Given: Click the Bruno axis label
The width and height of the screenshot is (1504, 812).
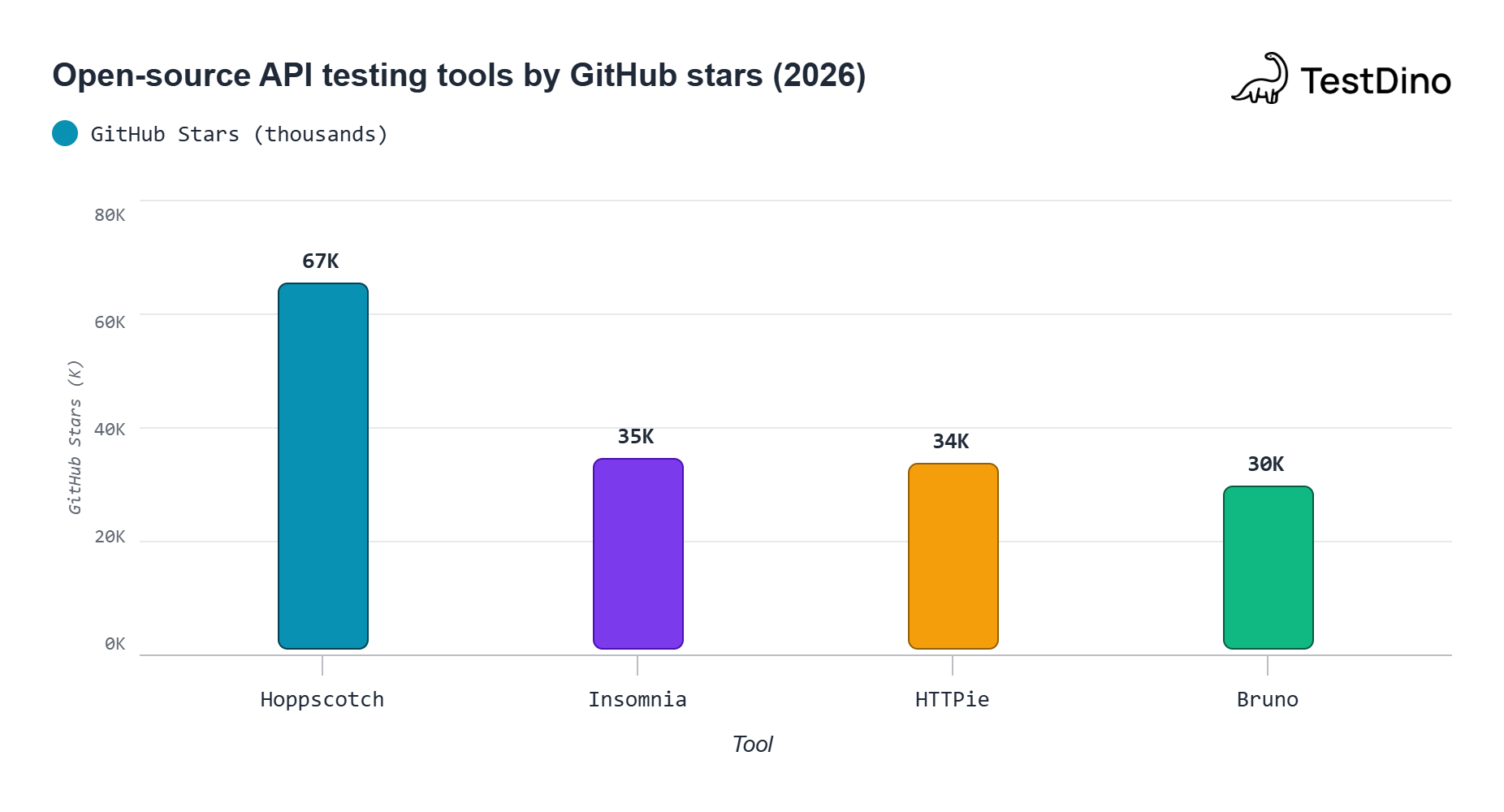Looking at the screenshot, I should [1268, 700].
